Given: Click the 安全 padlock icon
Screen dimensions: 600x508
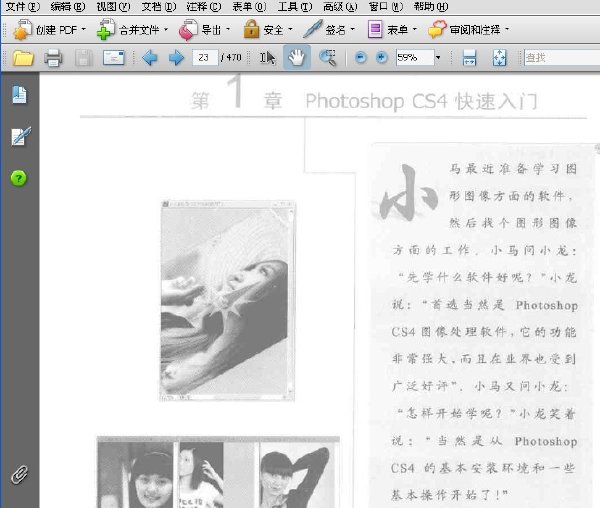Looking at the screenshot, I should 251,29.
